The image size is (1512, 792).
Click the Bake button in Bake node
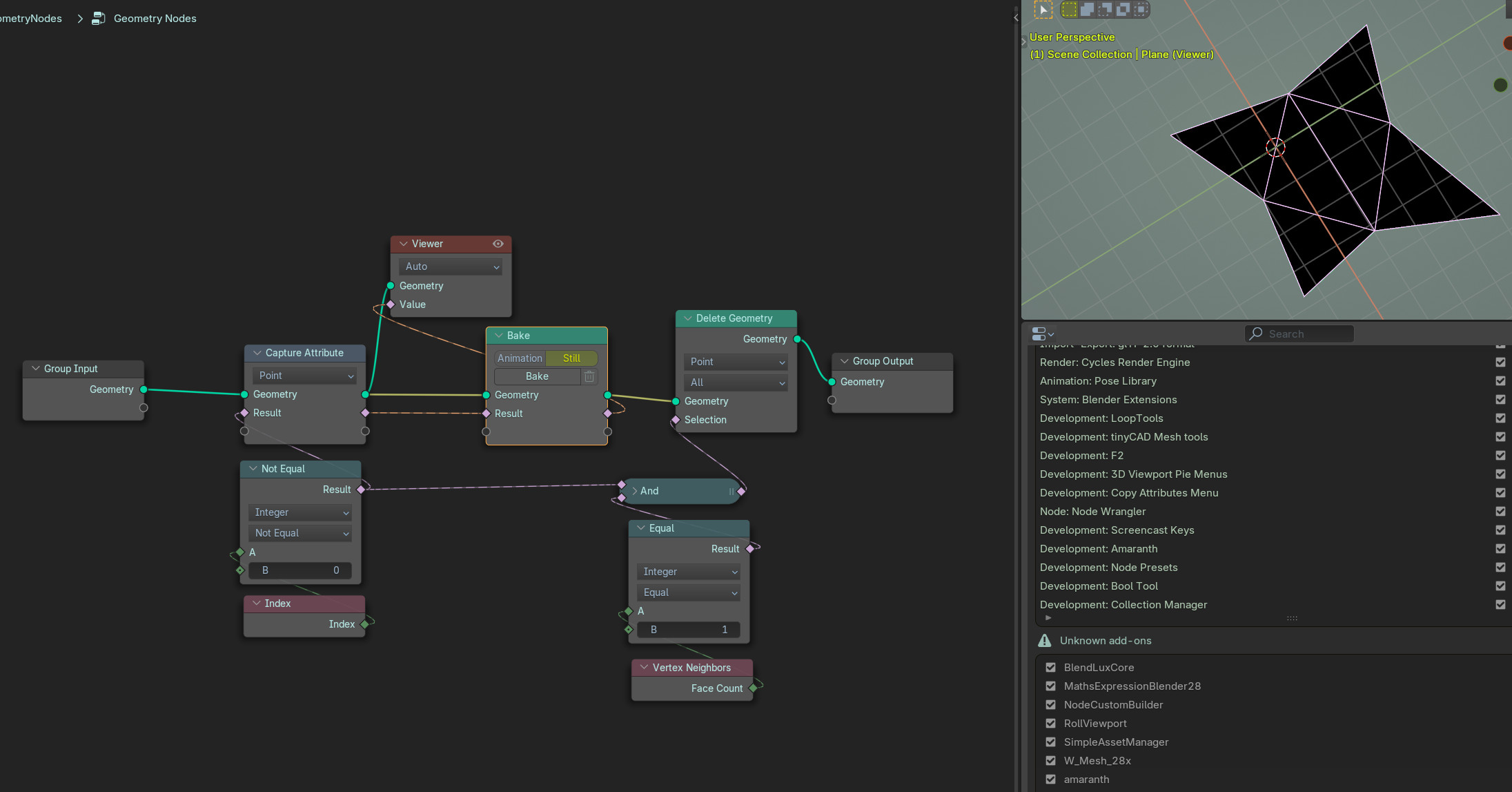[537, 376]
